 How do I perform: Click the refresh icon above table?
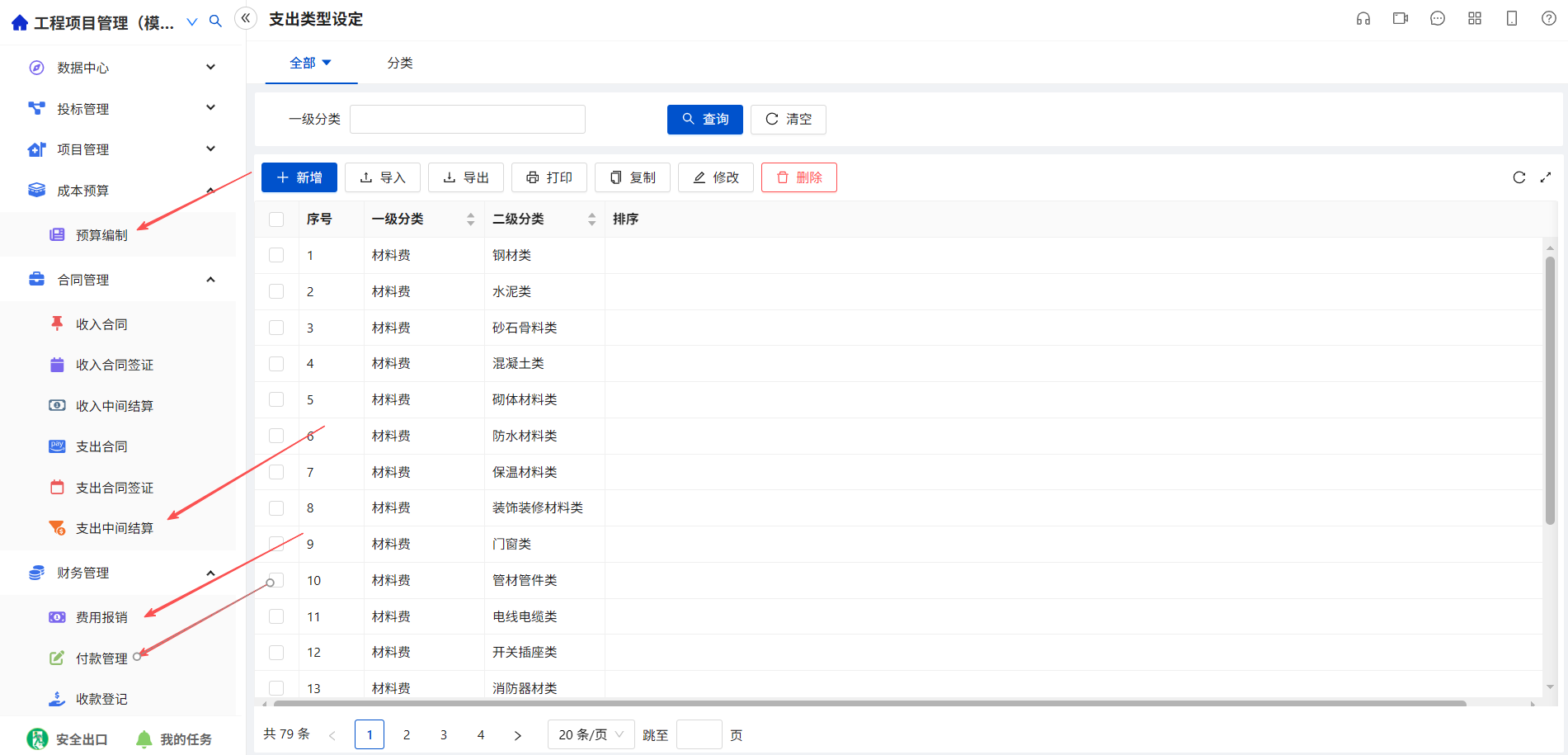(1519, 177)
